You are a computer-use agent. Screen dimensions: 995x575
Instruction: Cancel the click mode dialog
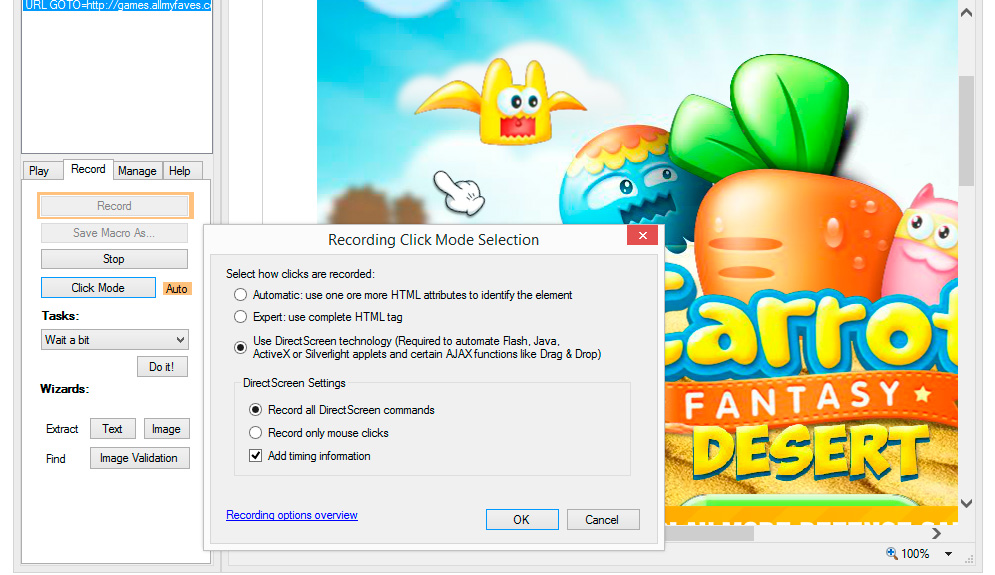[603, 520]
